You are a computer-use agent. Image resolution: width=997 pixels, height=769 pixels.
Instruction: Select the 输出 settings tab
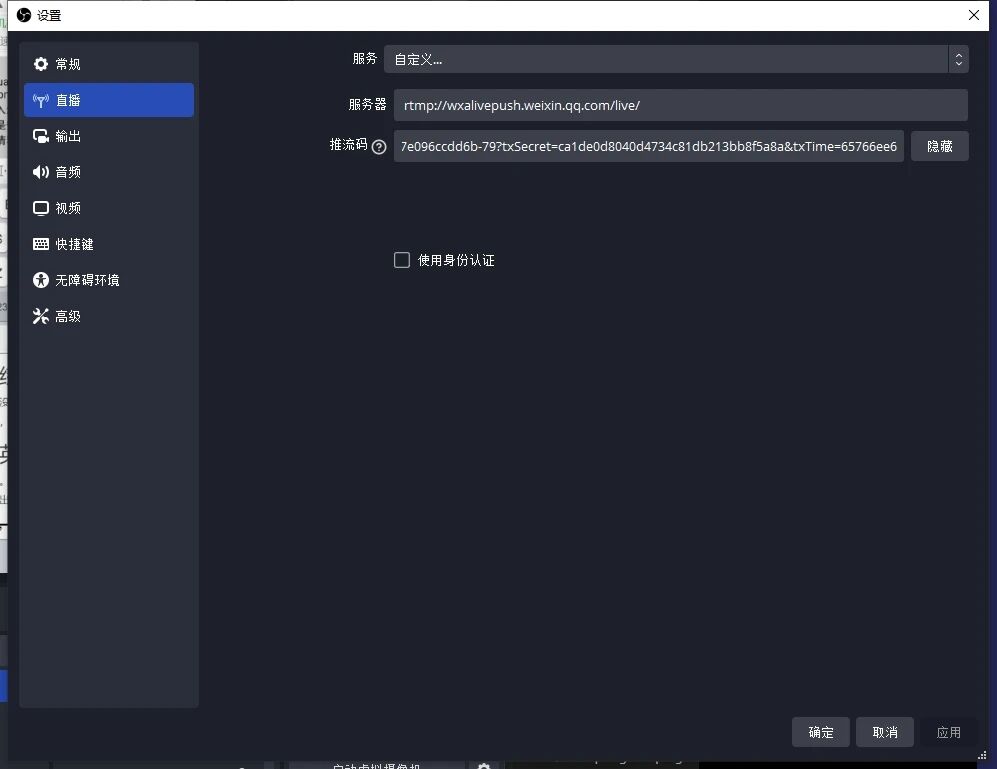tap(109, 136)
